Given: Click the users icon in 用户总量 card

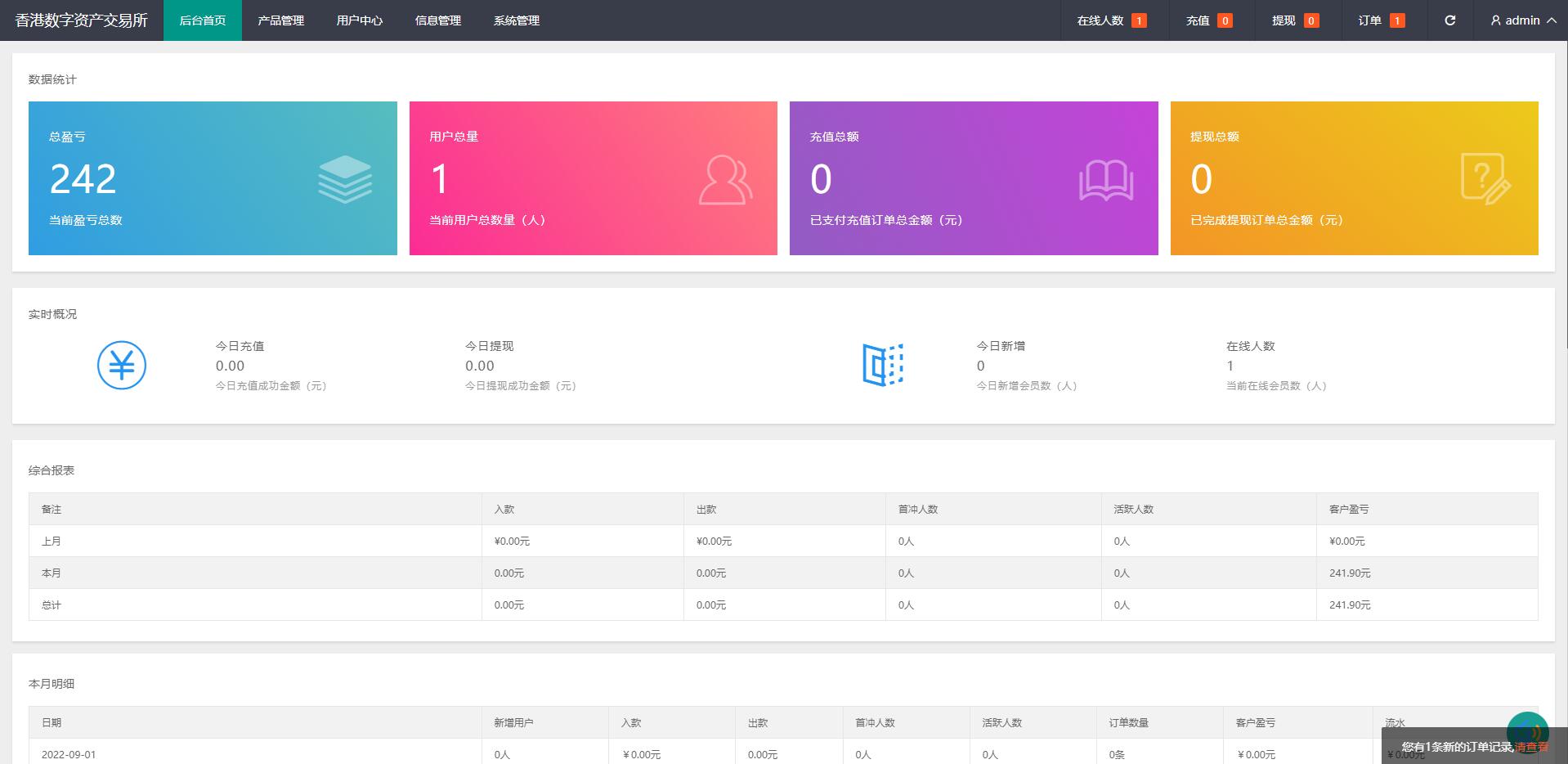Looking at the screenshot, I should [725, 179].
